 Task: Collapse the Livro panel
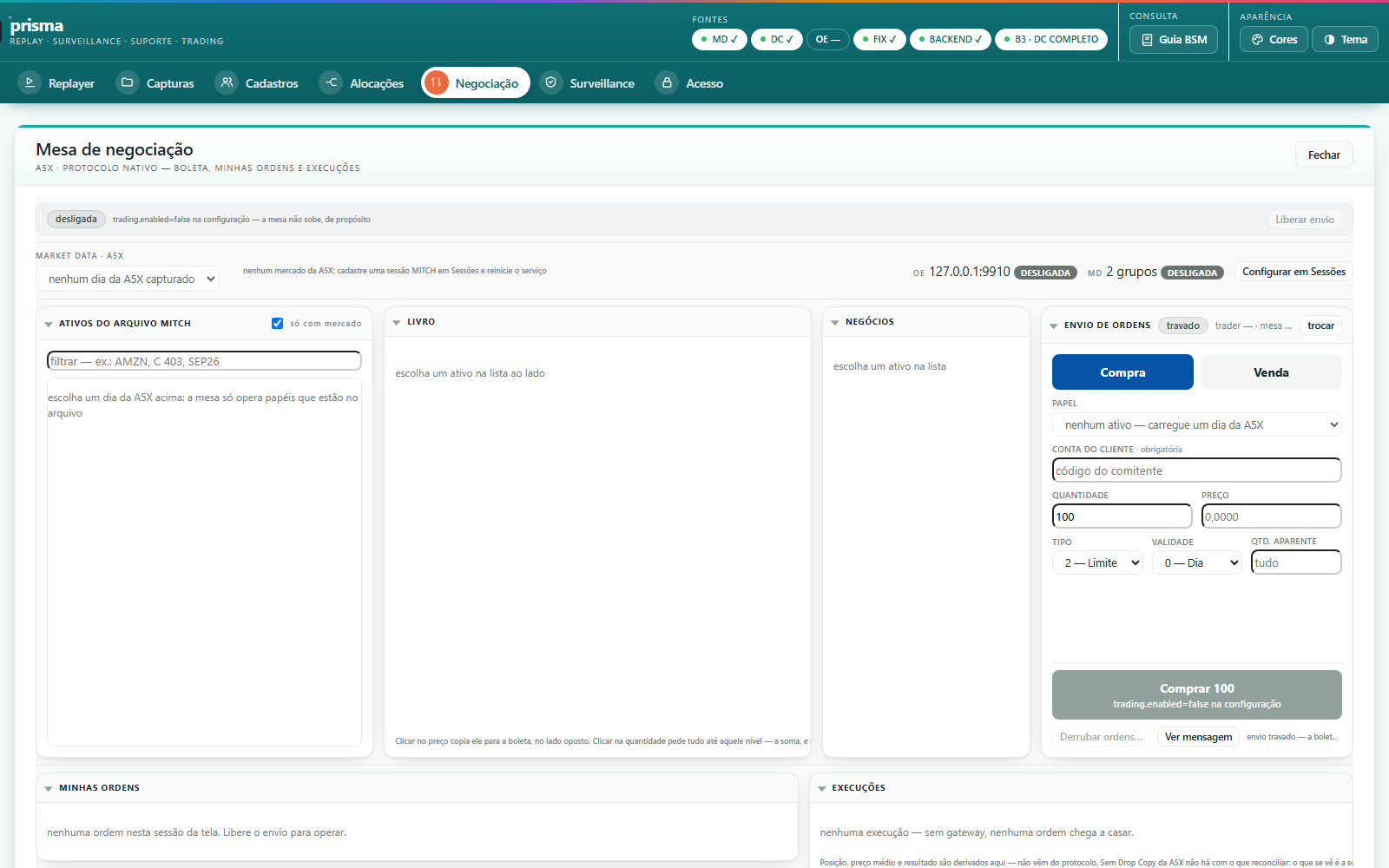pos(397,322)
